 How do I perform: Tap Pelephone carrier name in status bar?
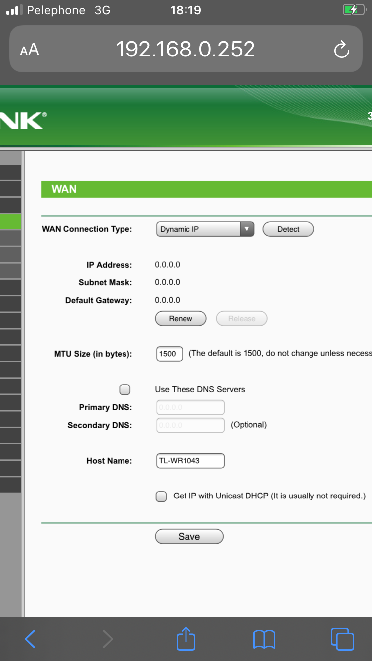click(x=56, y=10)
